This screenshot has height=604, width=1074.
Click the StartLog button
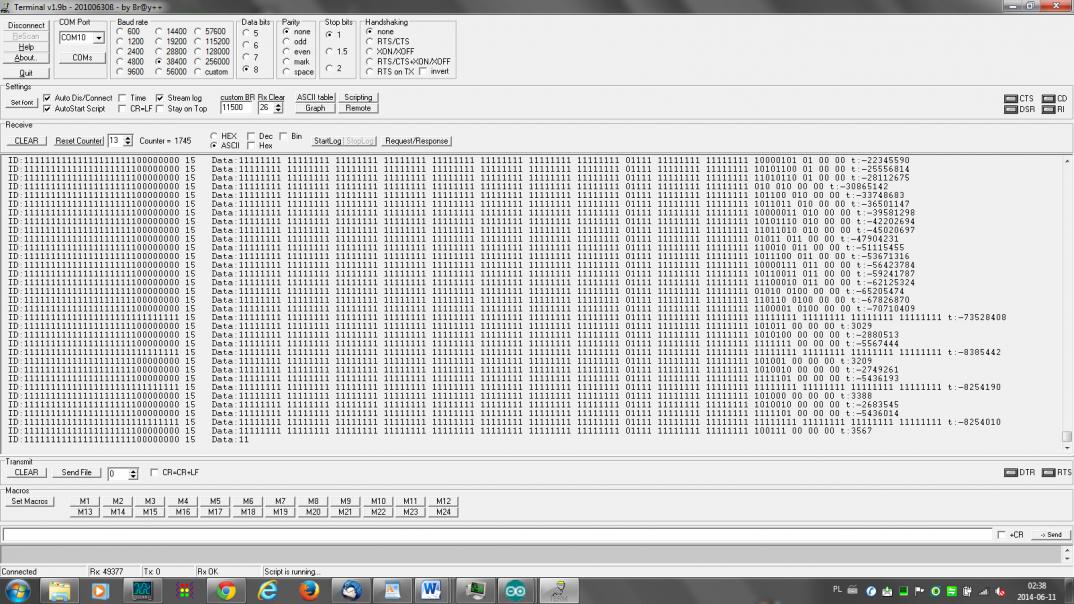[327, 140]
